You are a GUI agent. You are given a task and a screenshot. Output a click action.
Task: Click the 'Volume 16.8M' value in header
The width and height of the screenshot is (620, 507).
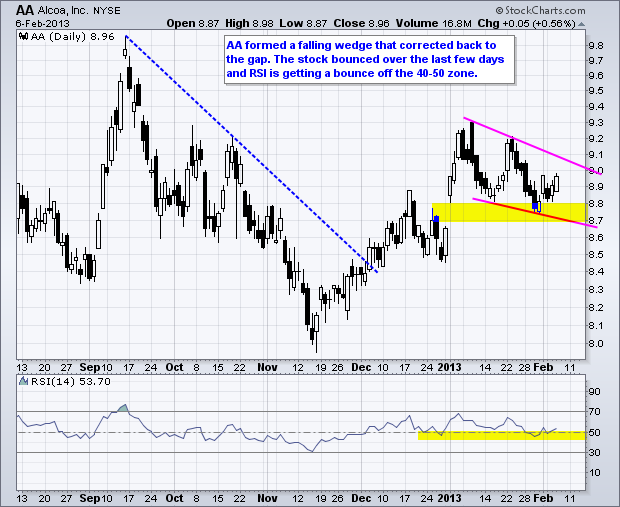point(433,24)
